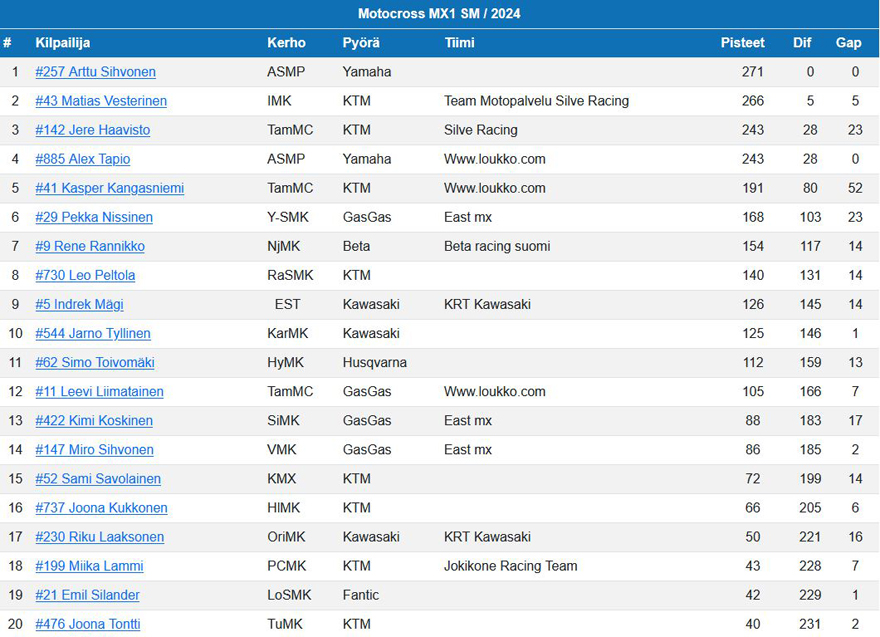Open #9 Rene Rannikko rider page
Screen dimensions: 880x637
(90, 246)
